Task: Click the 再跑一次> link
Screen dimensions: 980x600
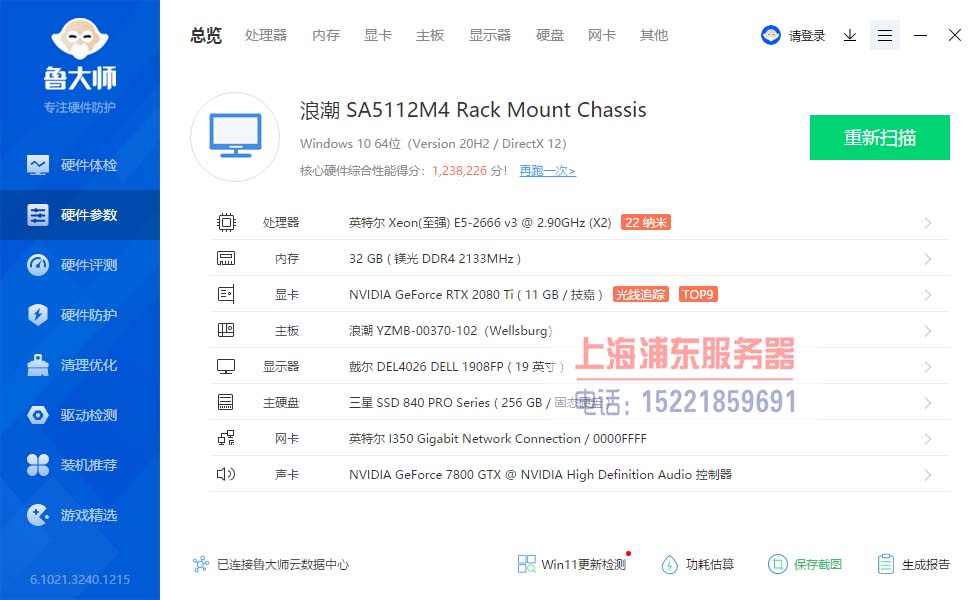Action: (x=548, y=171)
